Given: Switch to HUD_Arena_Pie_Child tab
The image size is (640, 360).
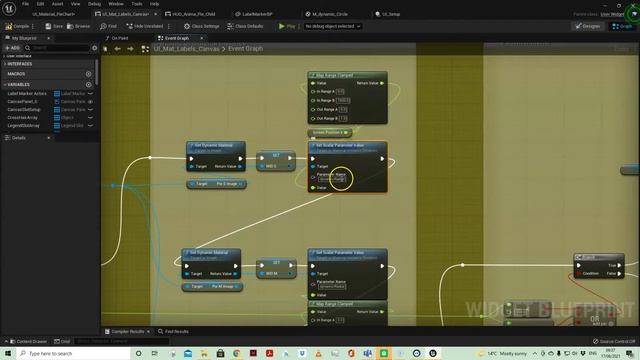Looking at the screenshot, I should (190, 14).
